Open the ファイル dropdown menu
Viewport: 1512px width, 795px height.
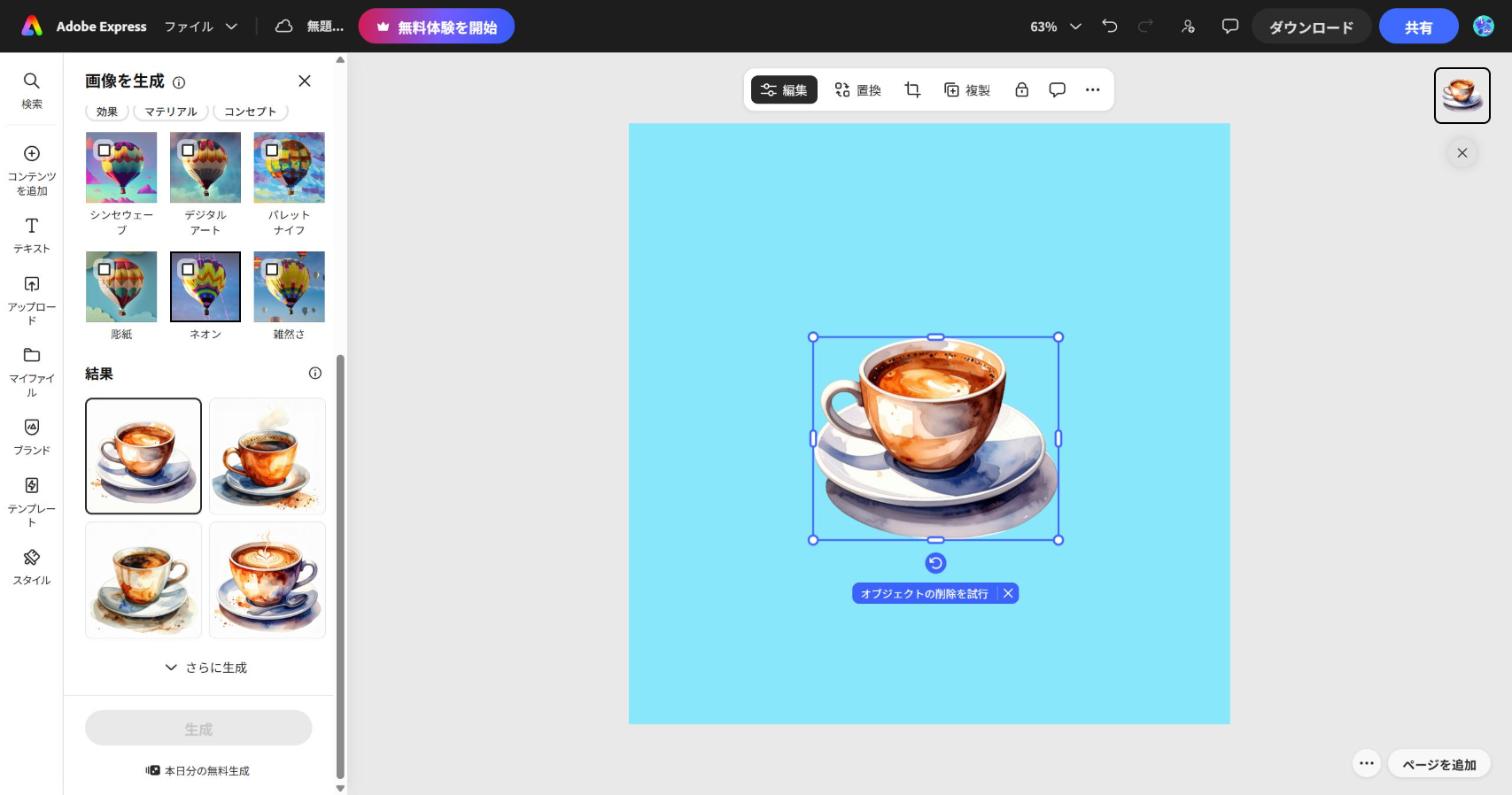201,26
